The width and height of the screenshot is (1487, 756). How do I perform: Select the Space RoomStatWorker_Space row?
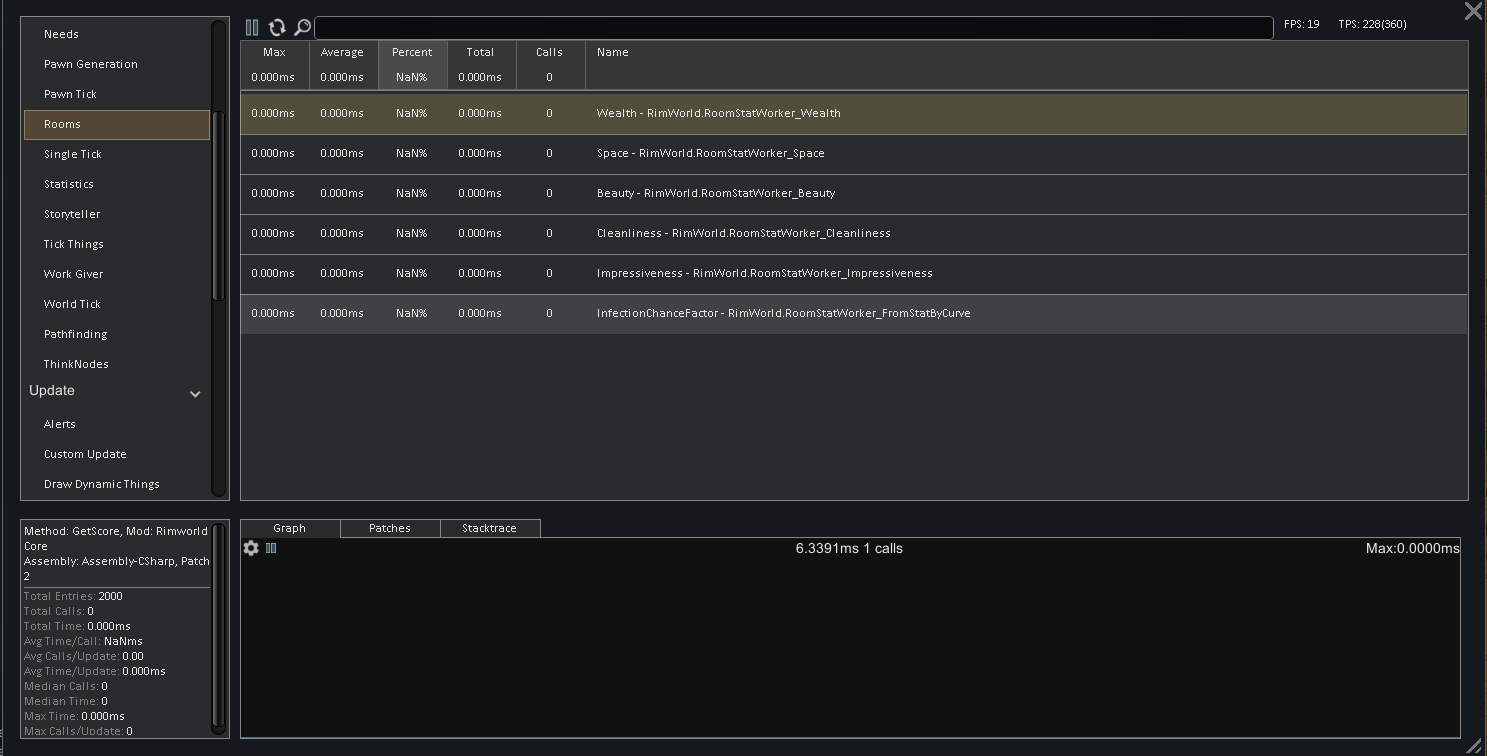854,154
